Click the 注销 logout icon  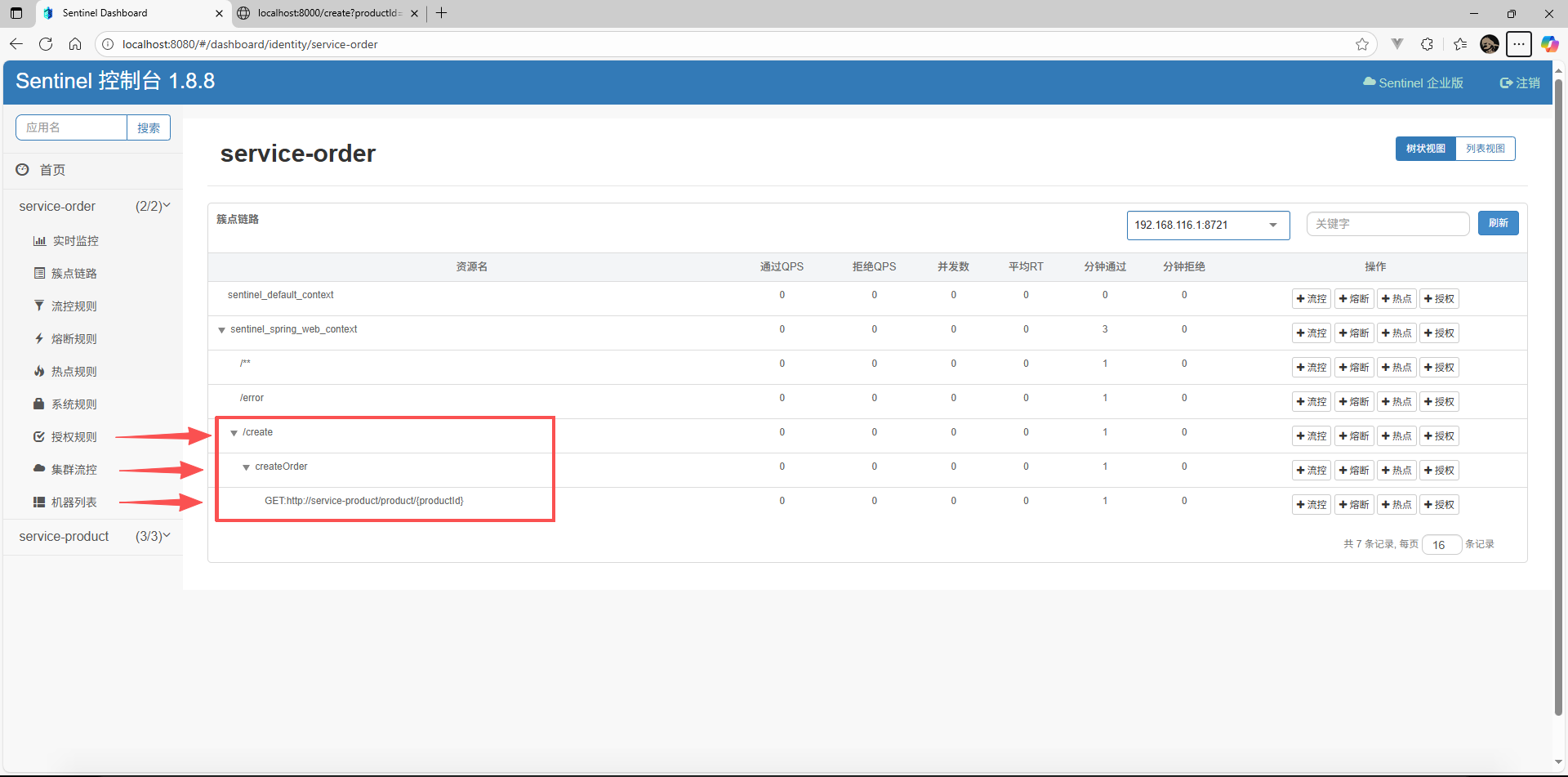[1507, 83]
